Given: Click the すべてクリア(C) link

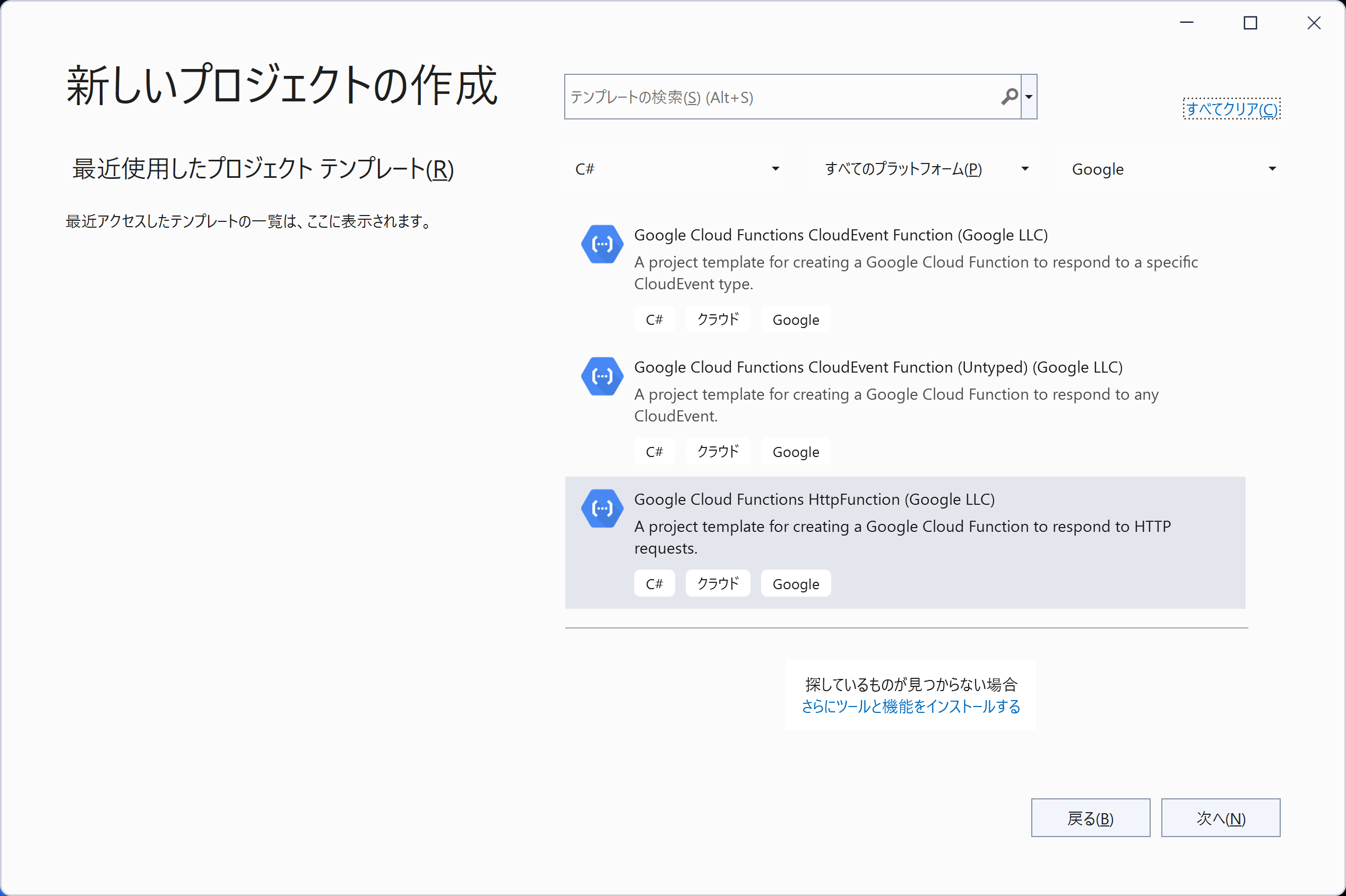Looking at the screenshot, I should click(1232, 109).
